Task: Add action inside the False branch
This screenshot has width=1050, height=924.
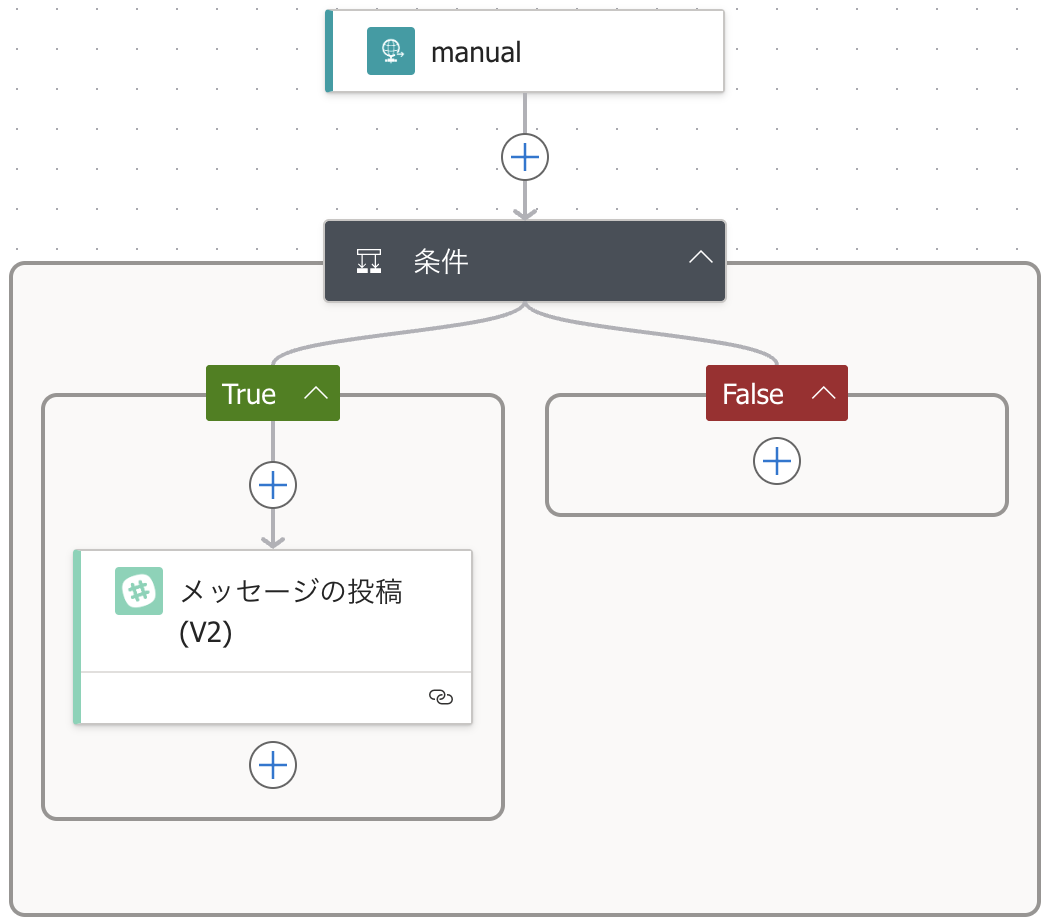Action: click(x=777, y=461)
